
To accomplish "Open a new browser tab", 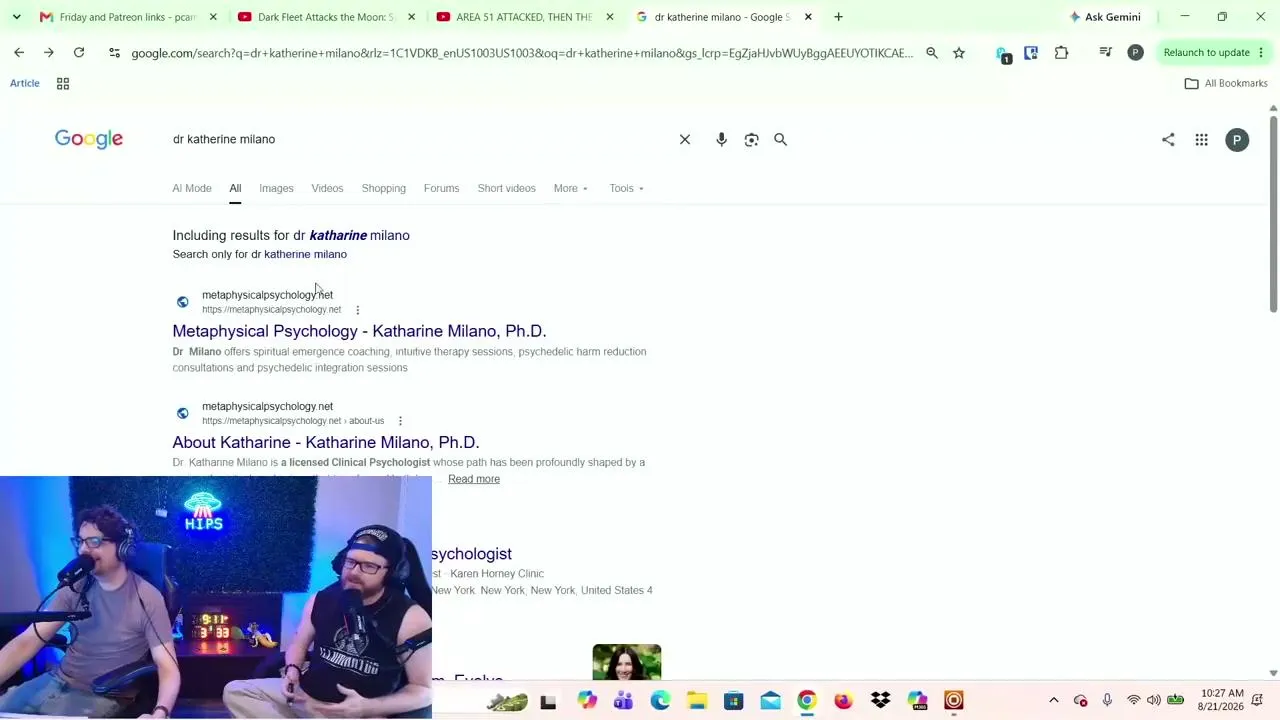I will 838,17.
